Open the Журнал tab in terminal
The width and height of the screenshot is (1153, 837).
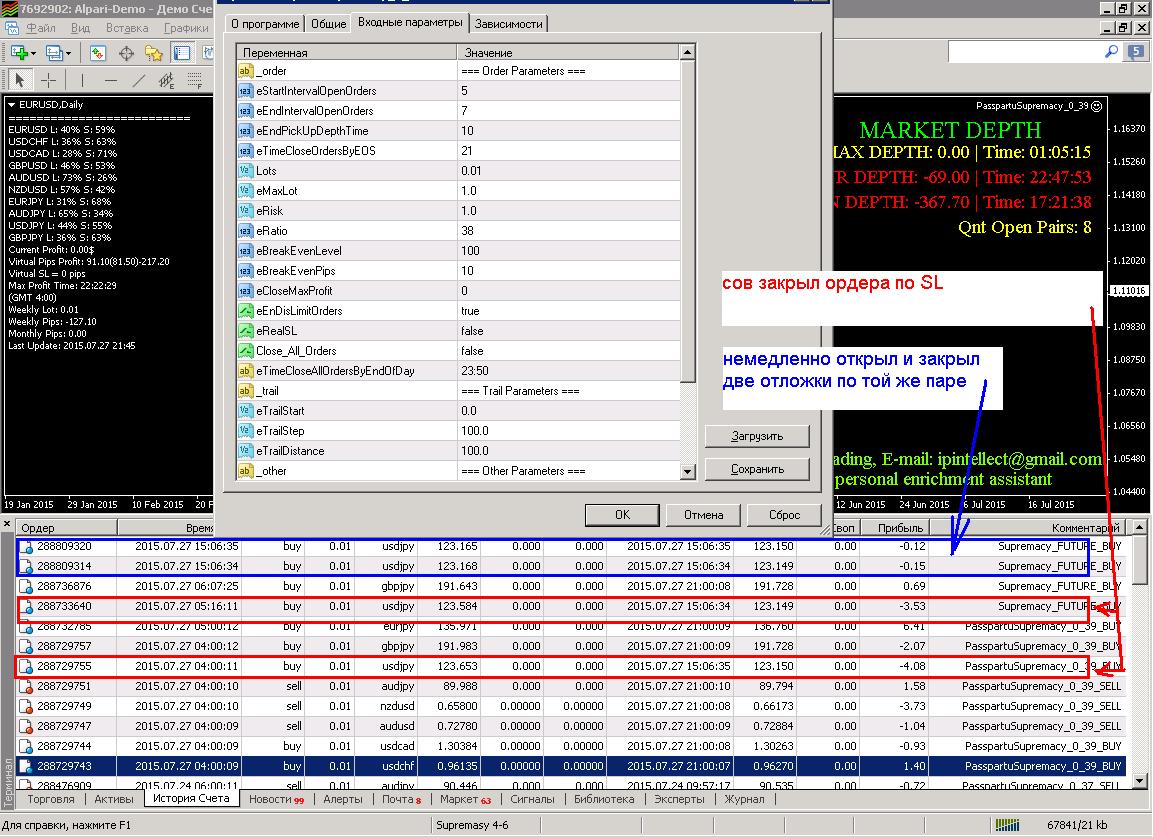click(744, 799)
